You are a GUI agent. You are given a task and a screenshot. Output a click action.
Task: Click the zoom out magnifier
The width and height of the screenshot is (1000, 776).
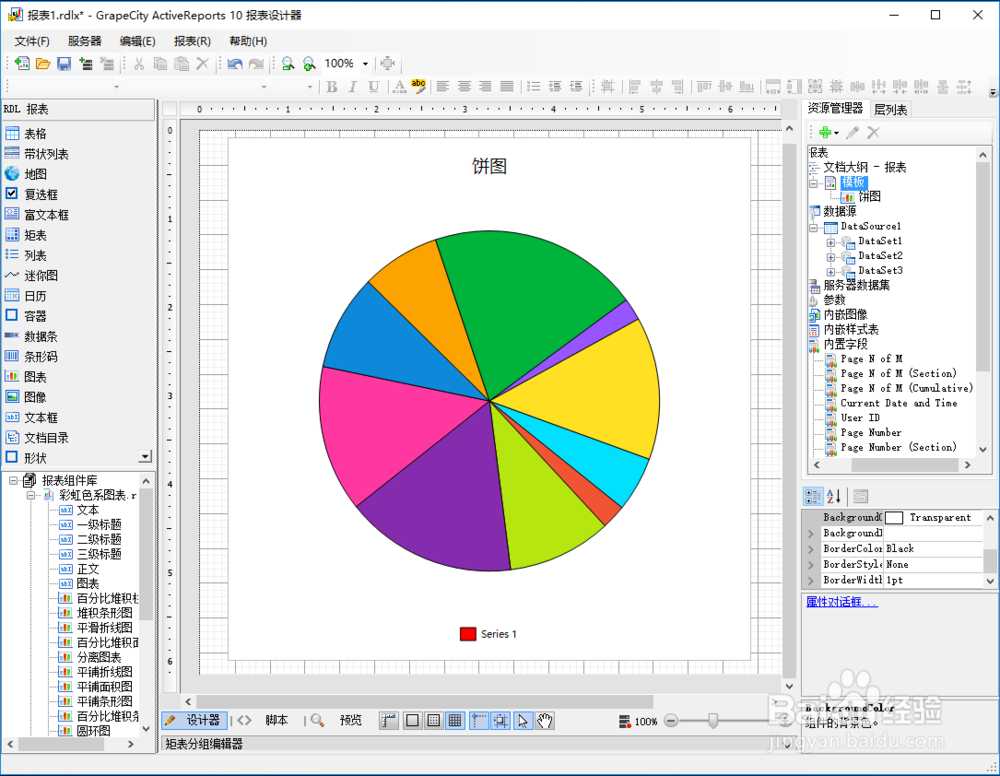click(288, 63)
